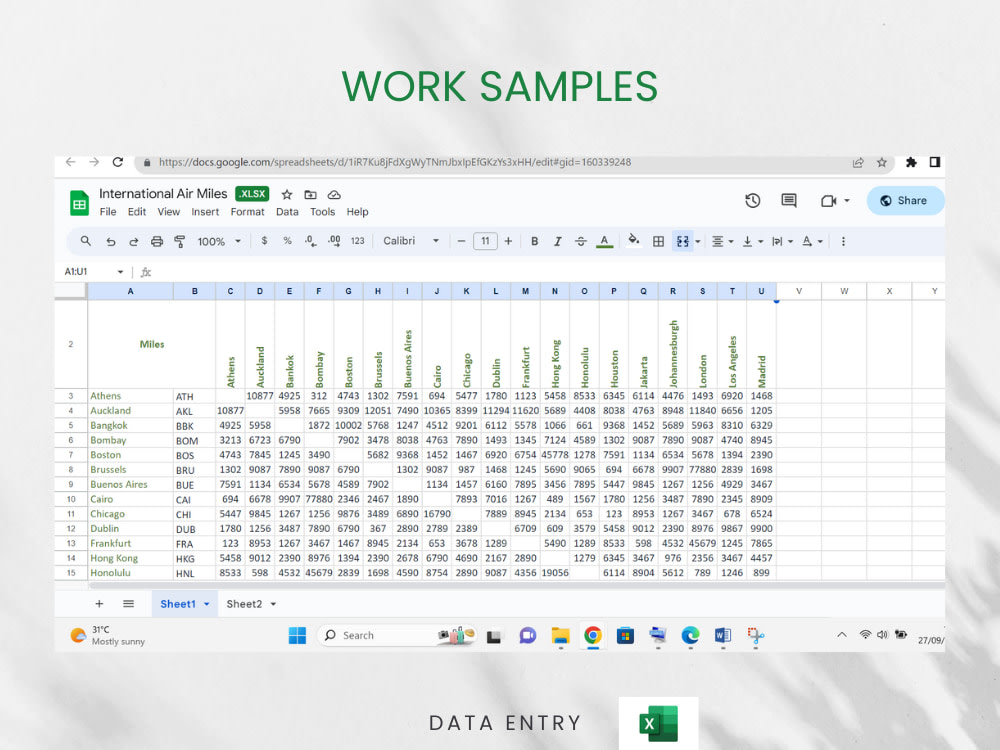Open the text color picker
This screenshot has height=750, width=1000.
(604, 241)
